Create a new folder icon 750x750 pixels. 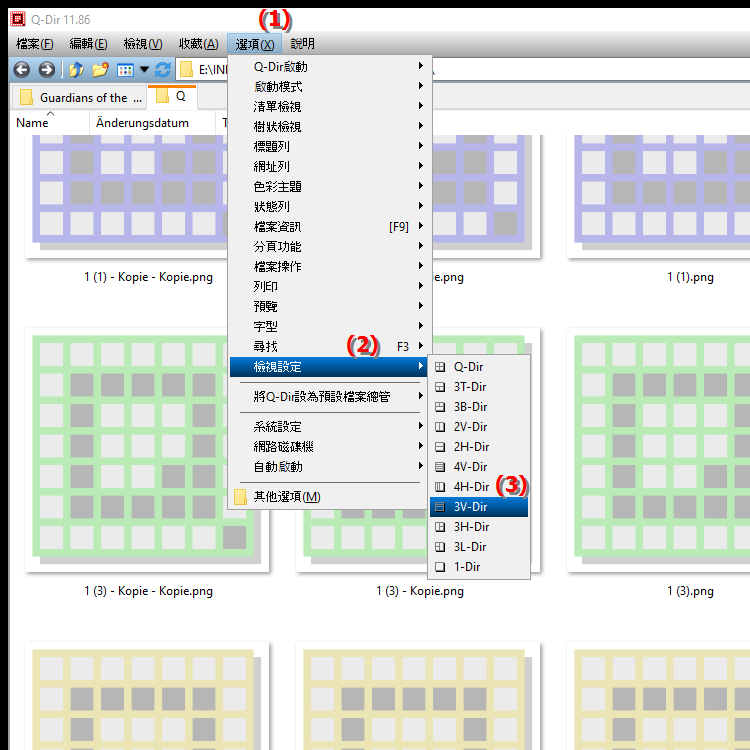click(100, 70)
